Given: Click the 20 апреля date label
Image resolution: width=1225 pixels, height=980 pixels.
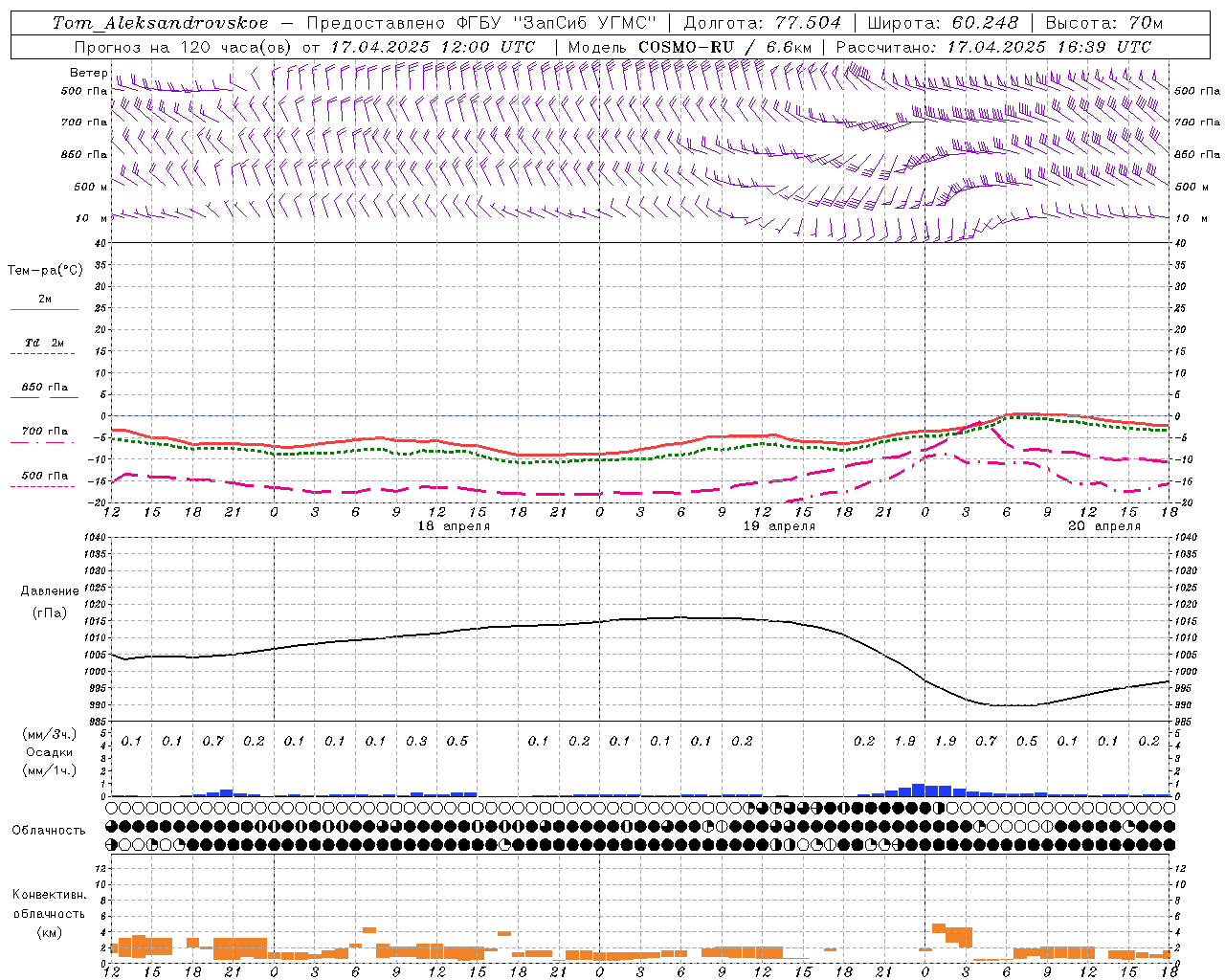Looking at the screenshot, I should (x=1104, y=526).
